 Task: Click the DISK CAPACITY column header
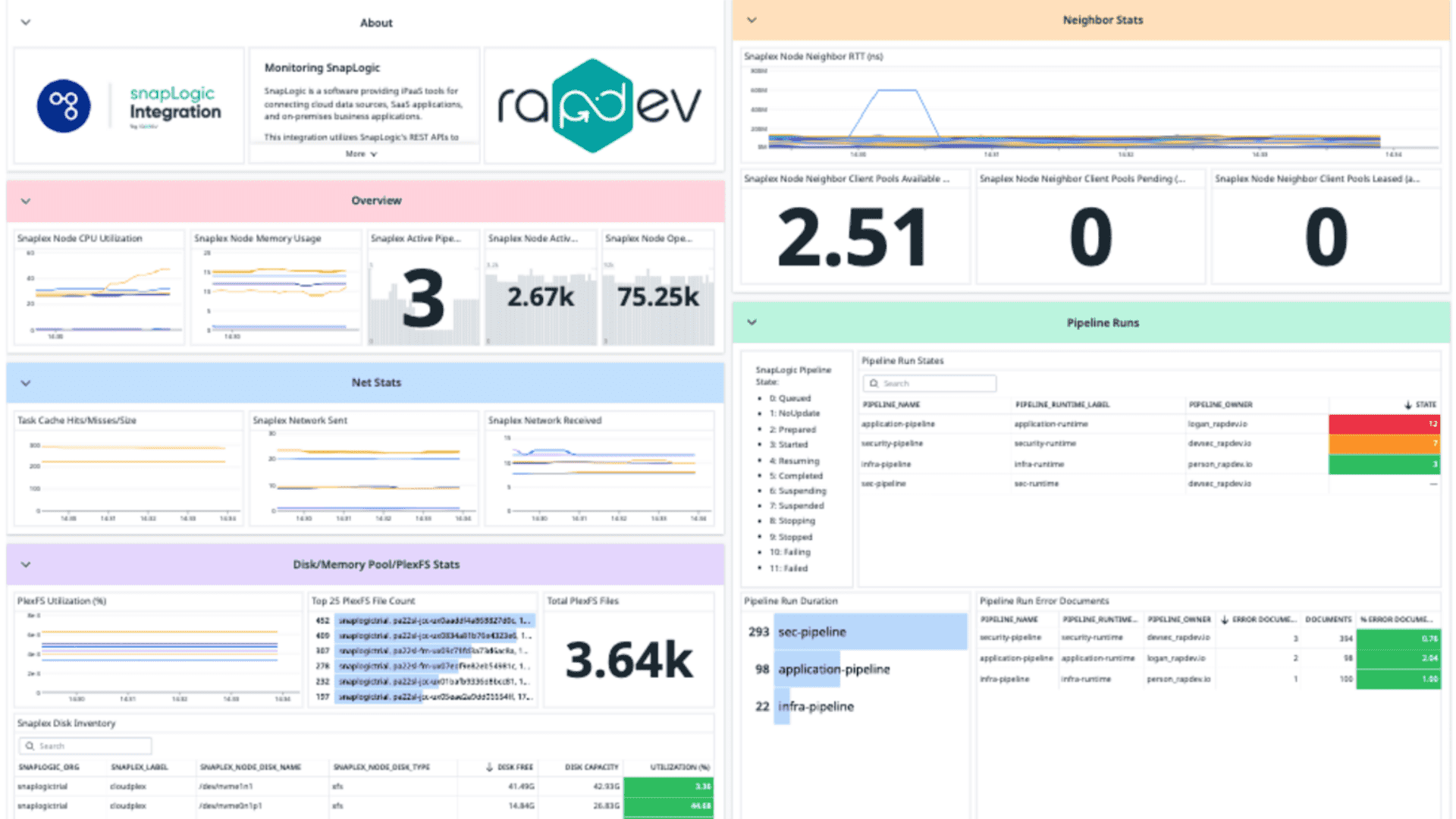[591, 767]
